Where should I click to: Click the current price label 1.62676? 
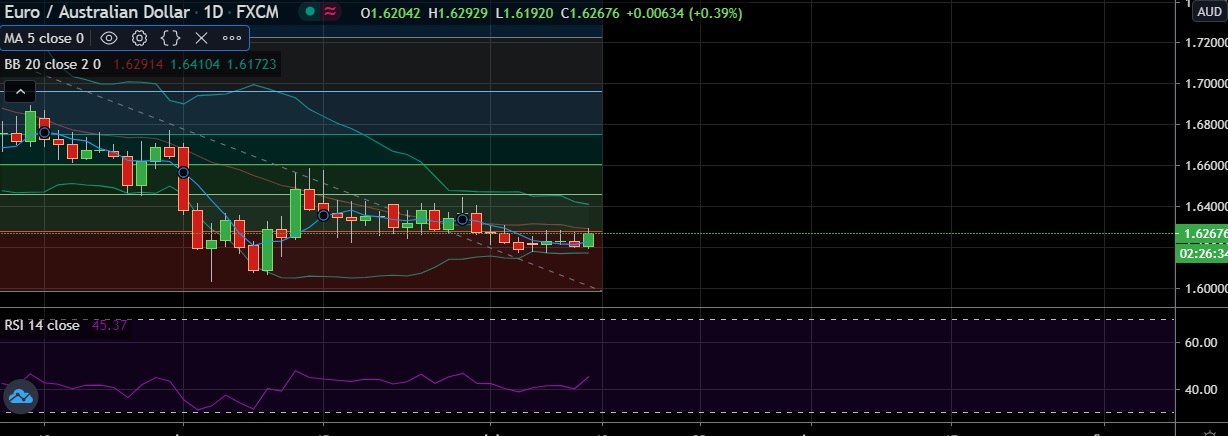coord(1202,234)
